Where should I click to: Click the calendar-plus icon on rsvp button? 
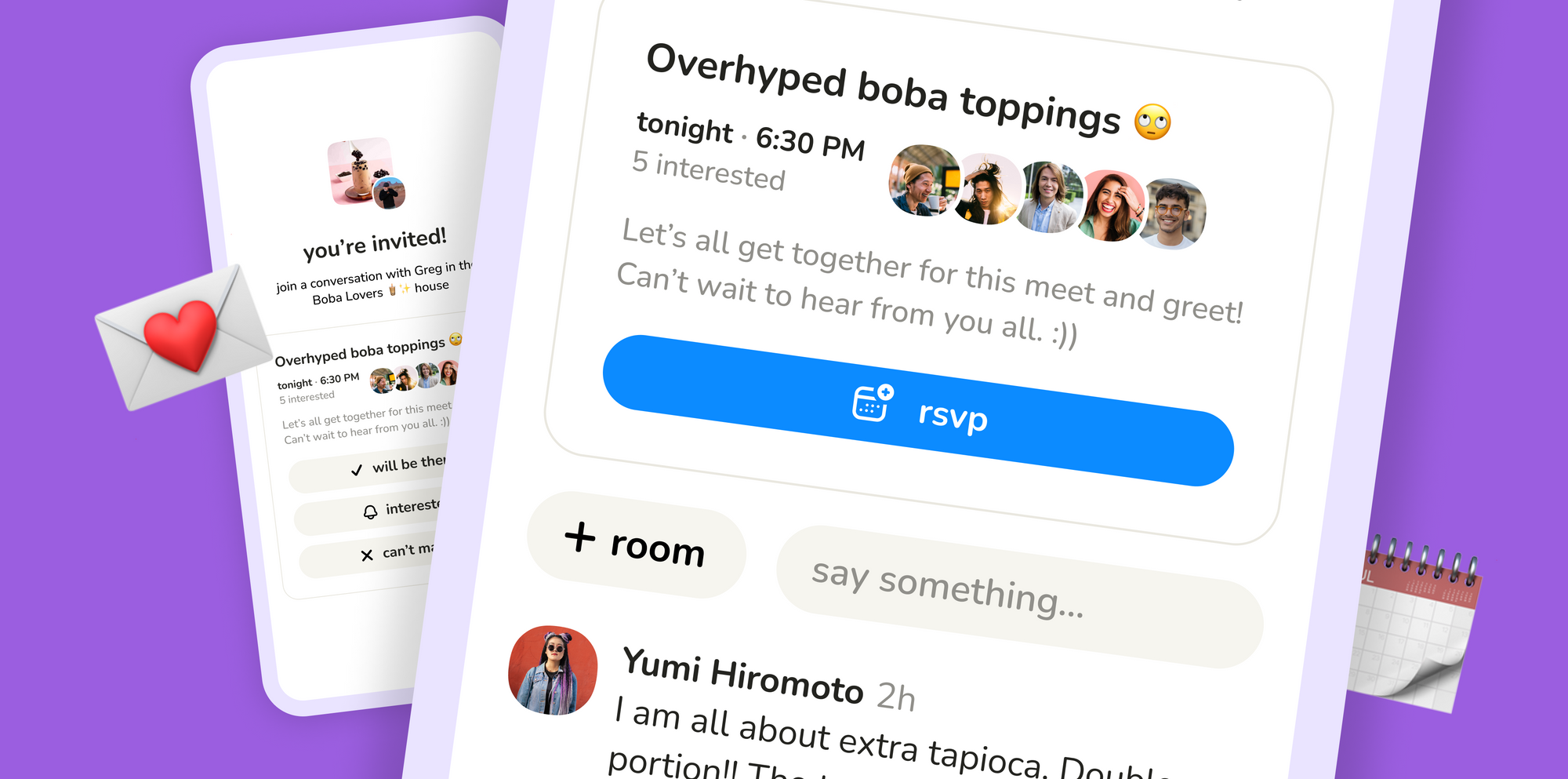(873, 402)
